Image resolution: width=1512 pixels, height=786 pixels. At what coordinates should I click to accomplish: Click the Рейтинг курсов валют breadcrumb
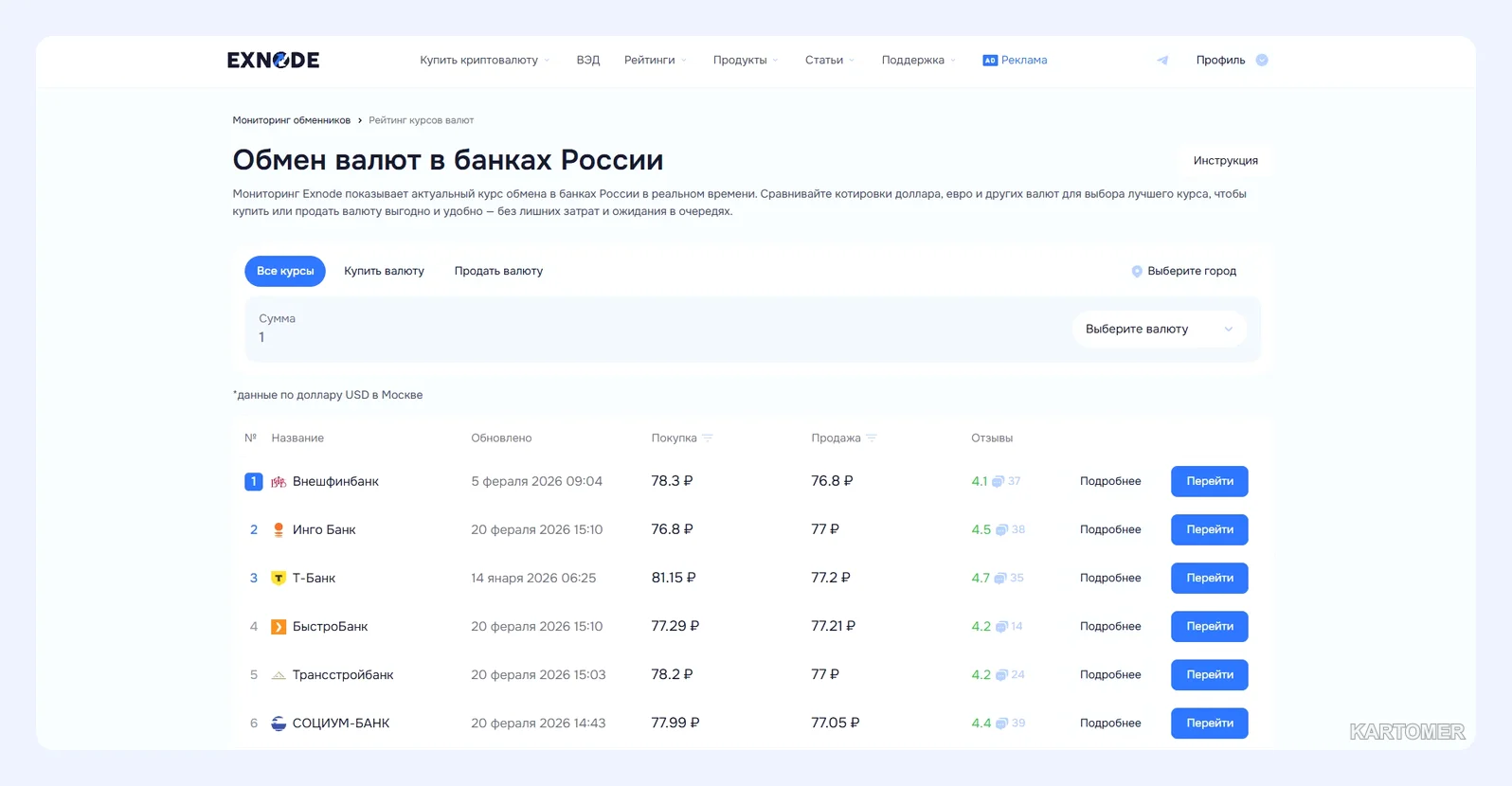[421, 120]
